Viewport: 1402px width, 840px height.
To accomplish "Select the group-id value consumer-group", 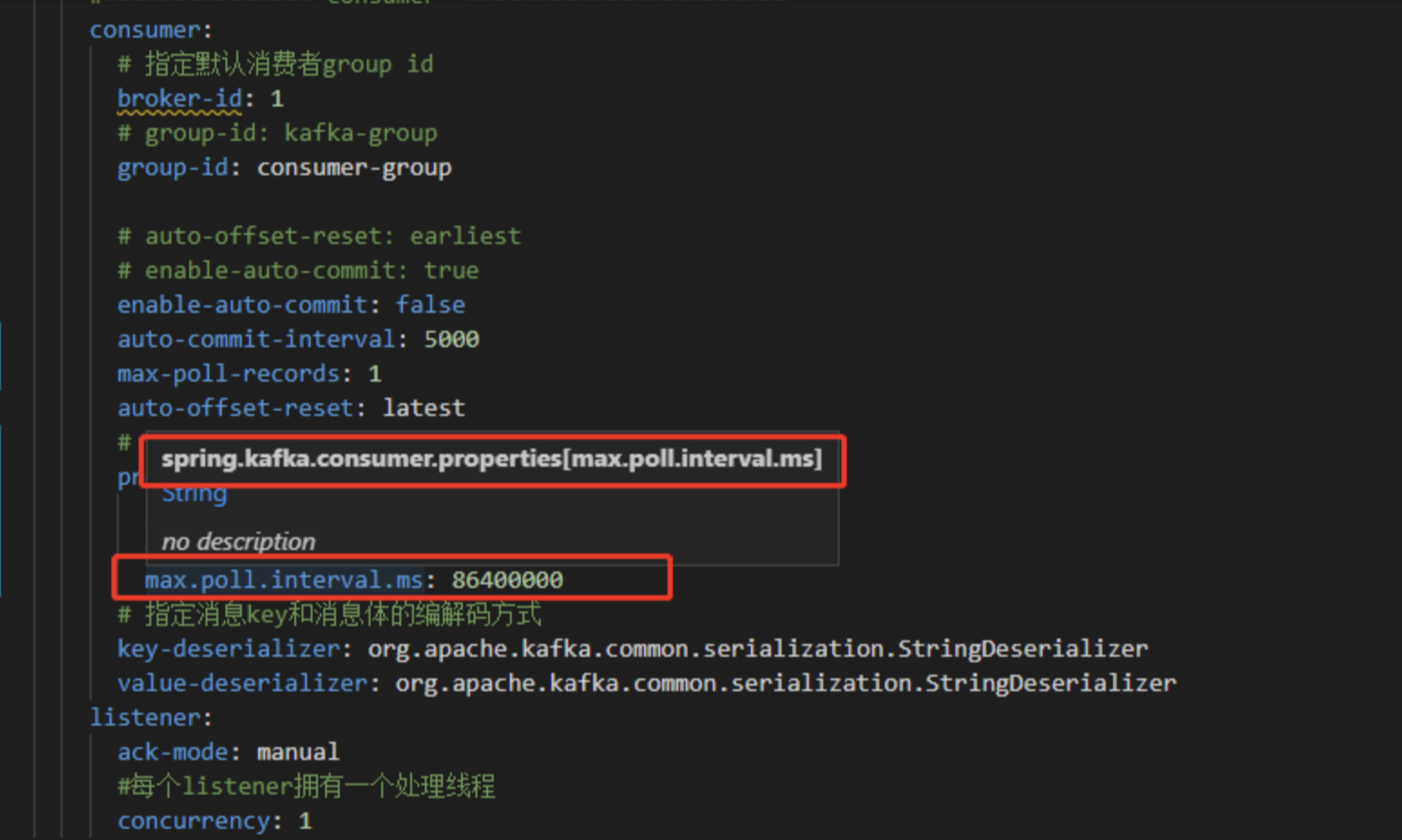I will [353, 167].
